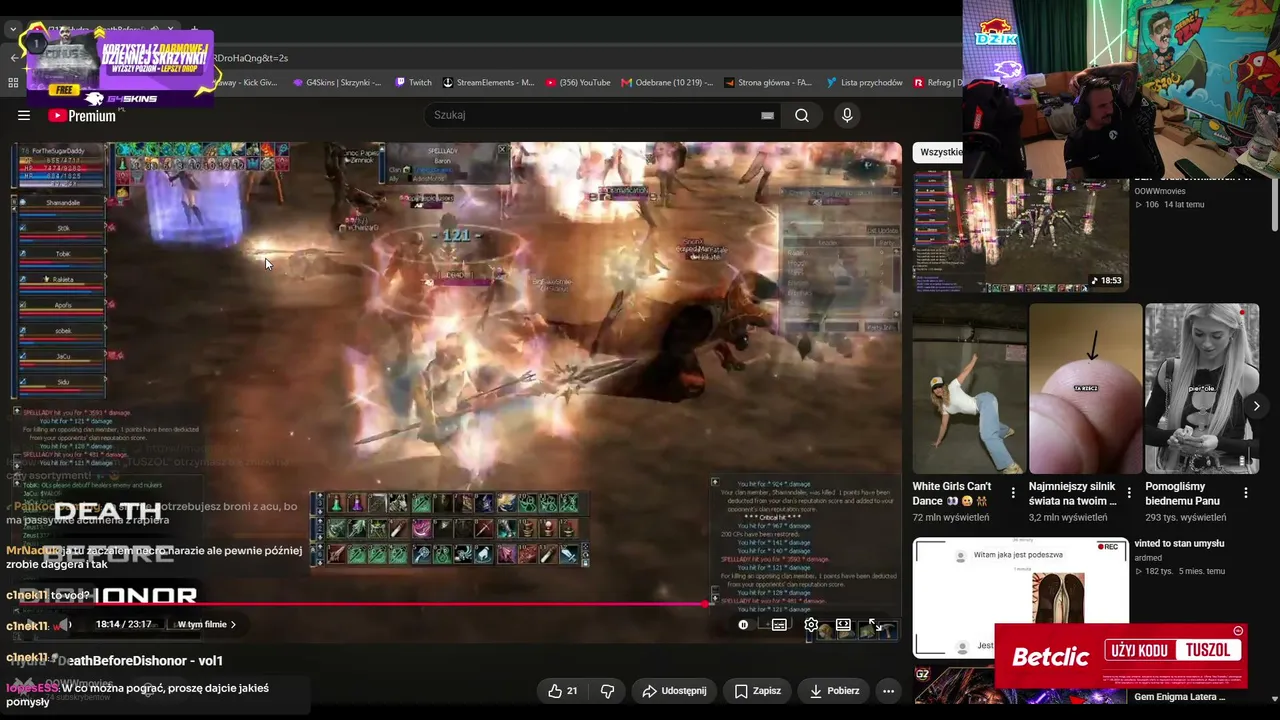Screen dimensions: 1280x720
Task: Open Witam jaka jest podeszwa thumbnail
Action: pos(1020,597)
